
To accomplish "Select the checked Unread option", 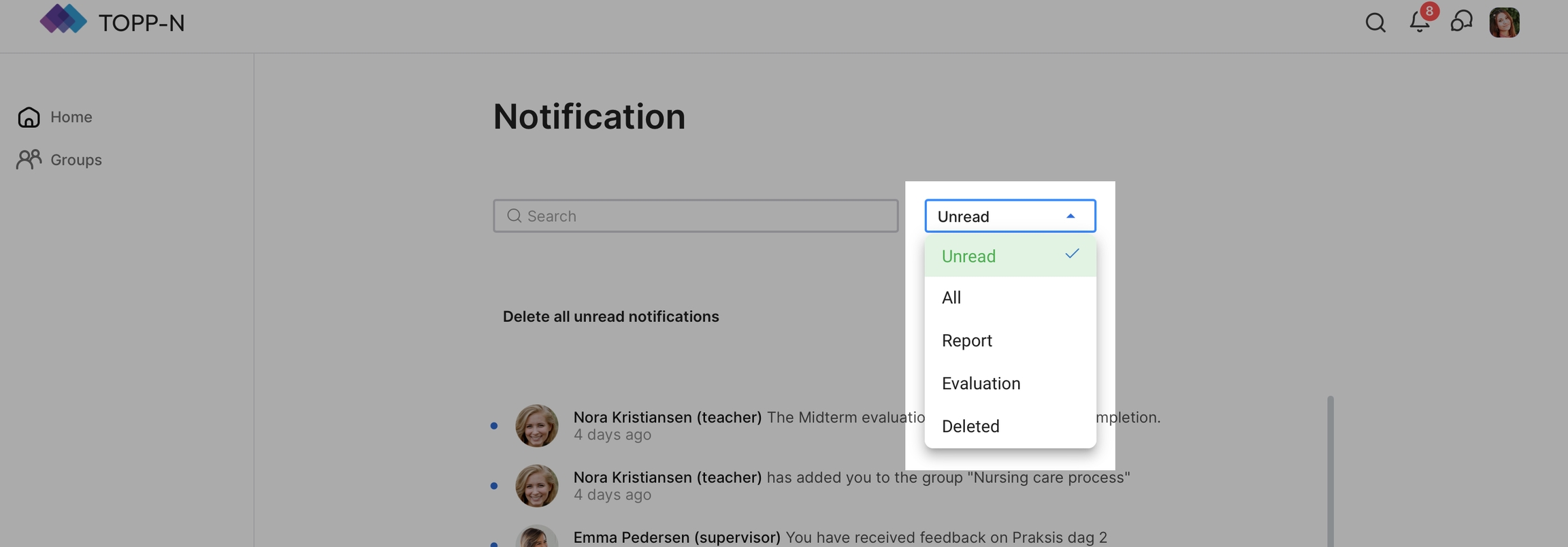I will 1009,256.
